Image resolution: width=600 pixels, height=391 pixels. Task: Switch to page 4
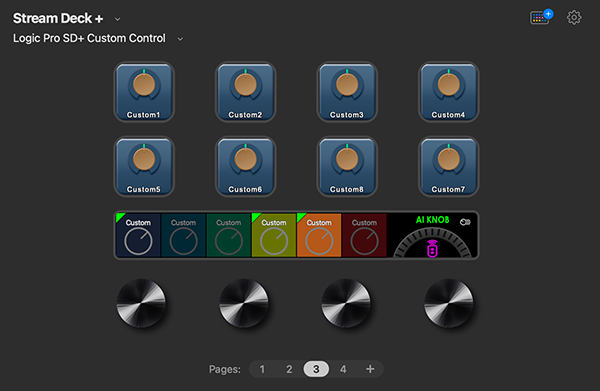pyautogui.click(x=343, y=369)
